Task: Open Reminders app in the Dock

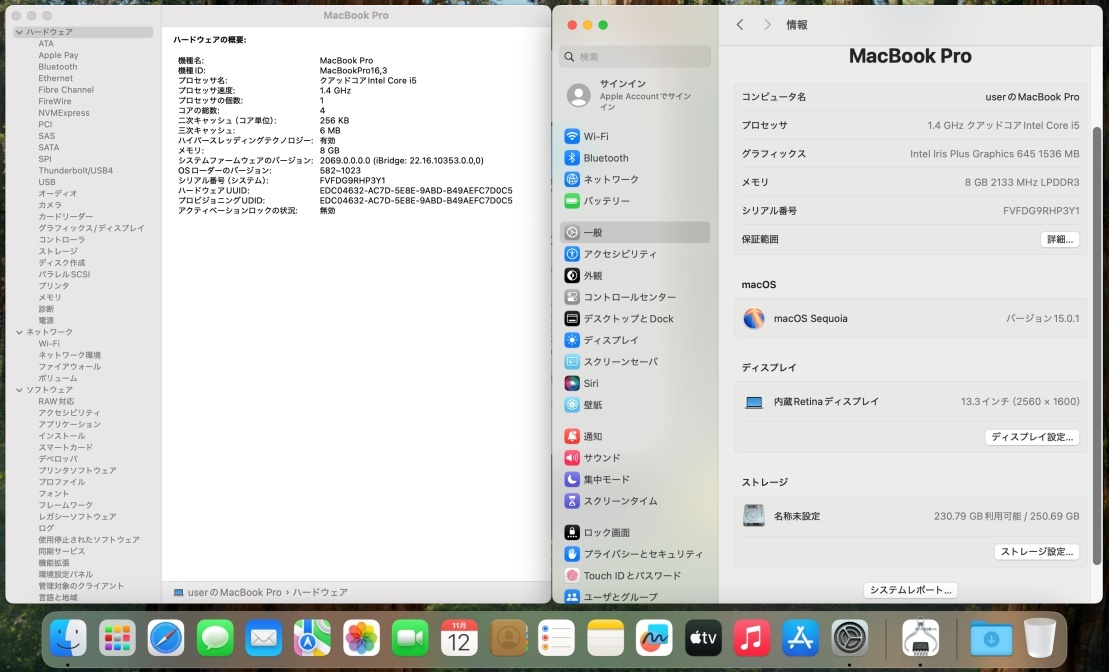Action: coord(557,638)
